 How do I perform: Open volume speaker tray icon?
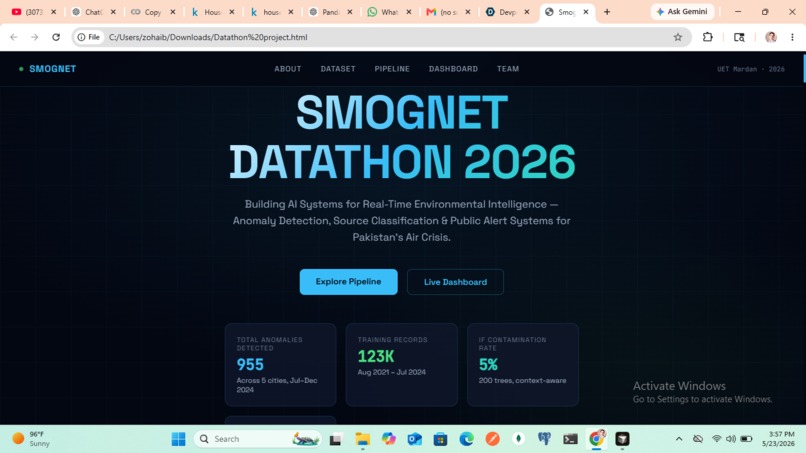click(730, 439)
